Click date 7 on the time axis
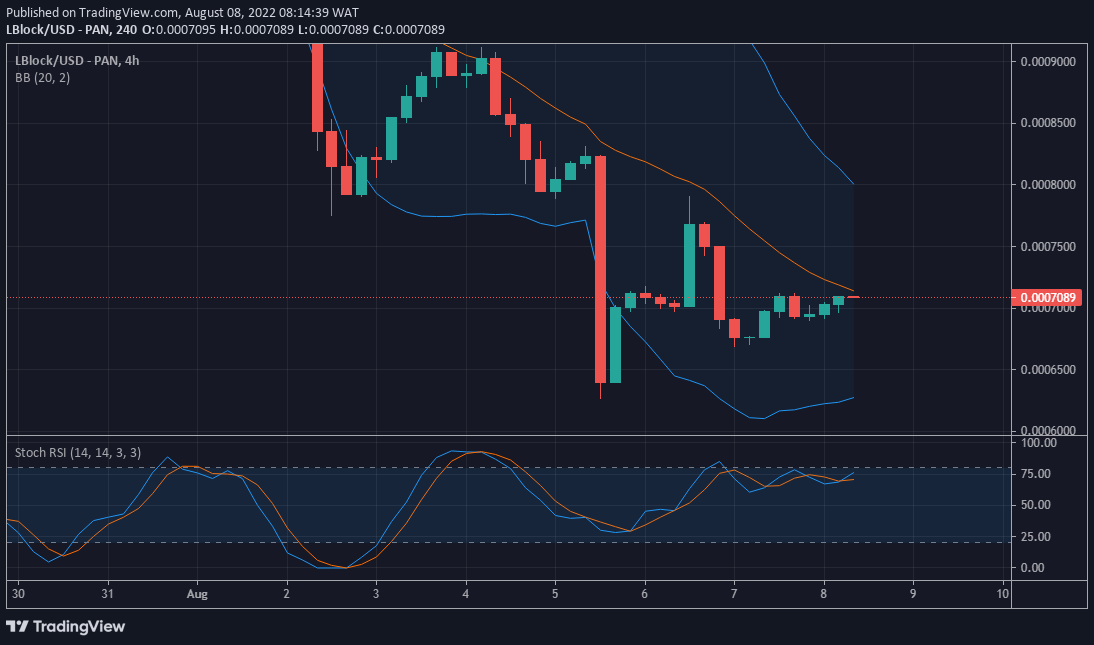 pyautogui.click(x=734, y=594)
